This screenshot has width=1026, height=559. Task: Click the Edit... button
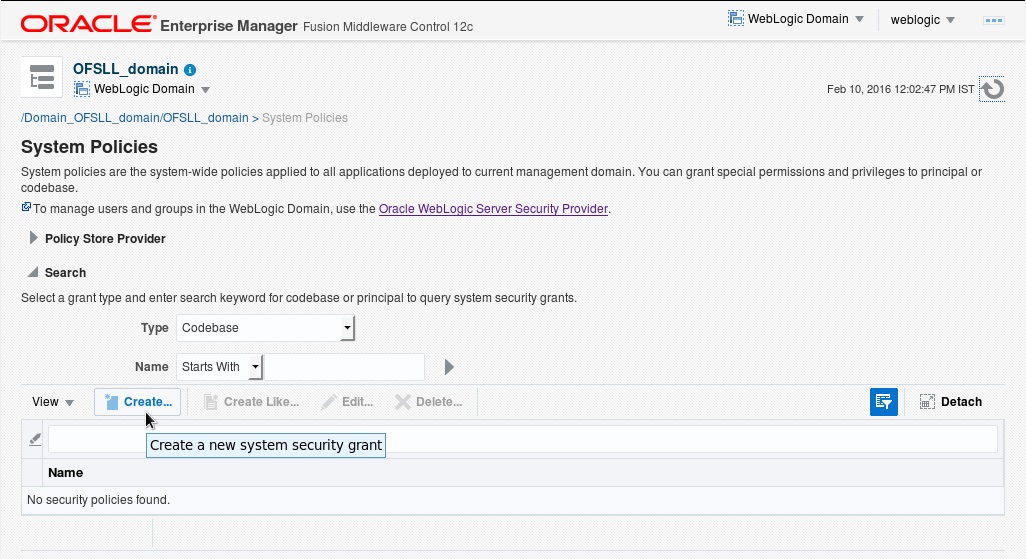tap(347, 402)
